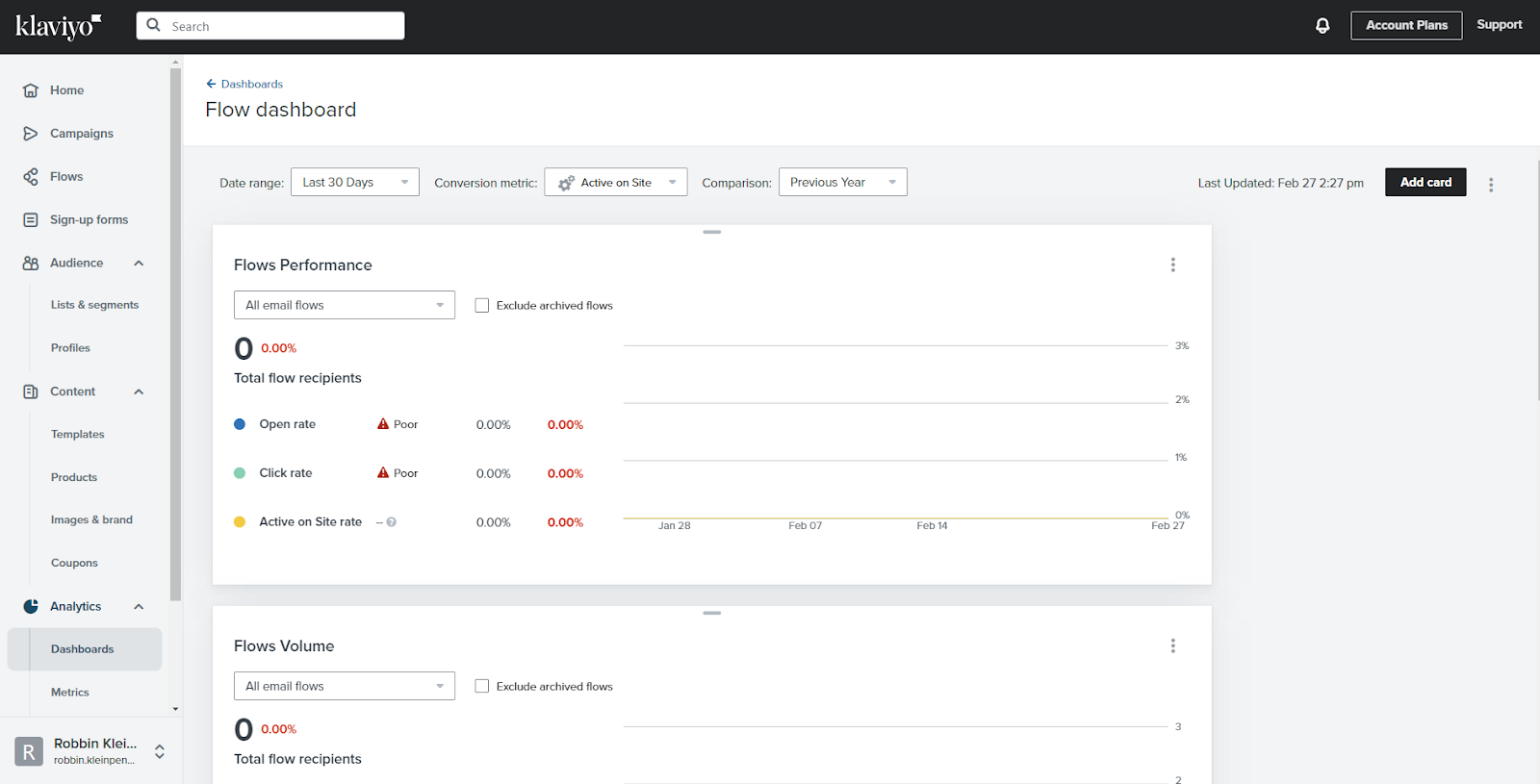Click the Account Plans button
Image resolution: width=1540 pixels, height=784 pixels.
click(x=1406, y=25)
